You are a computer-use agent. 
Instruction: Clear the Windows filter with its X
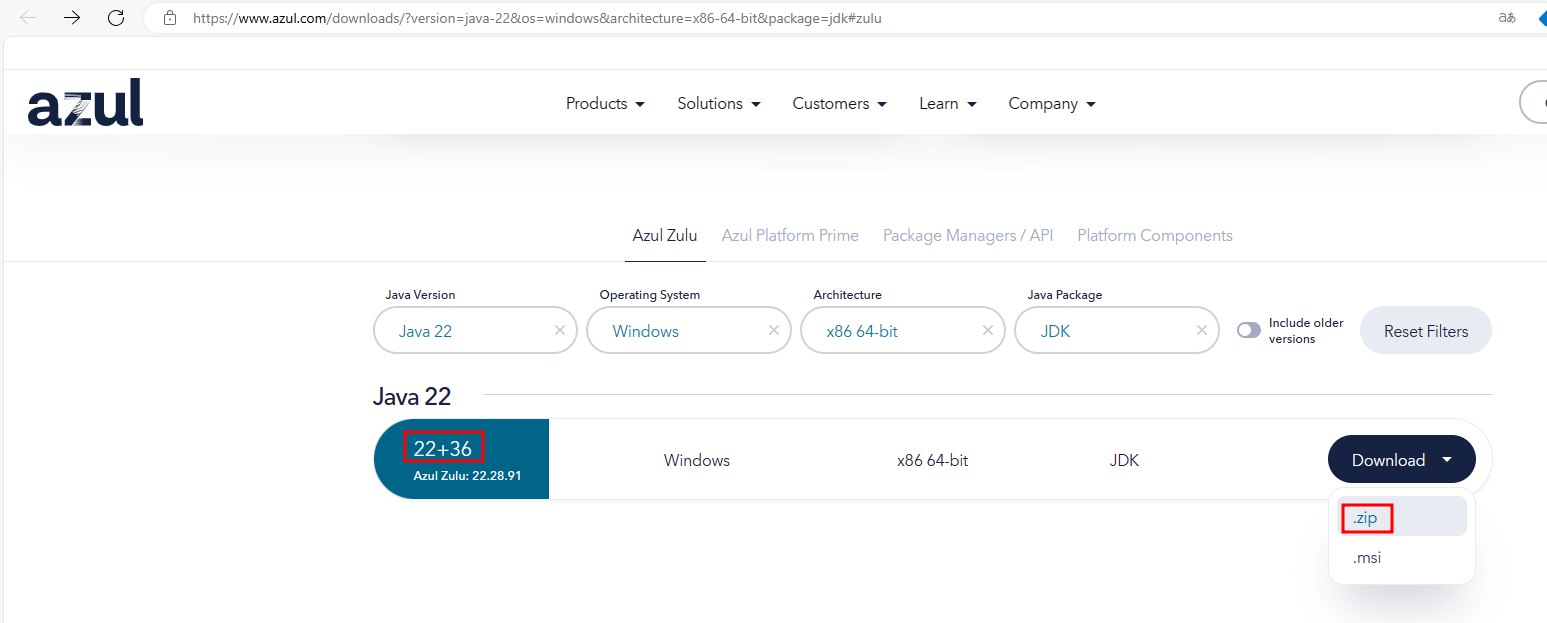point(774,330)
